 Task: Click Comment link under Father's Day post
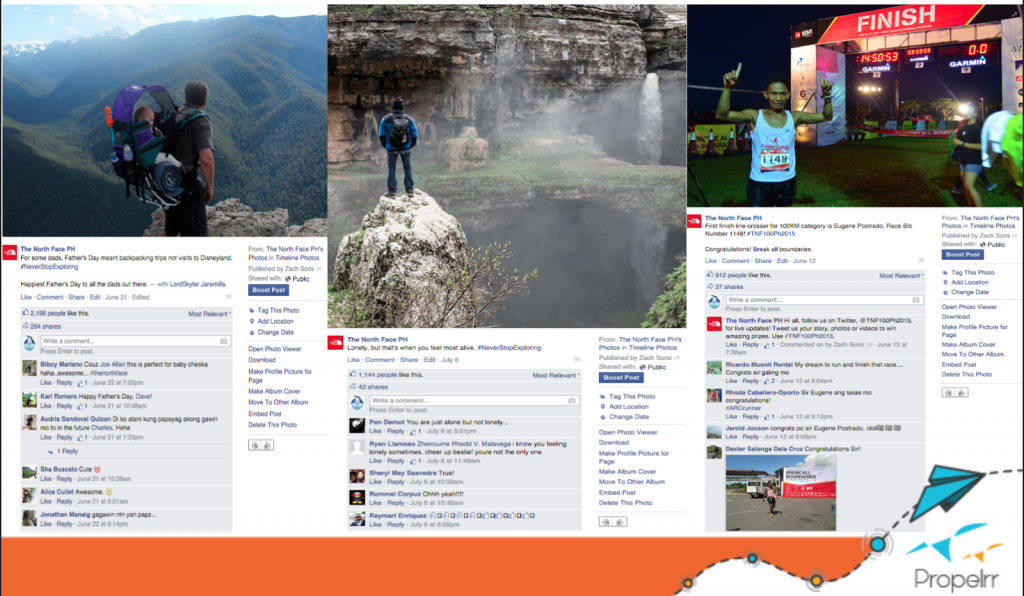[x=50, y=297]
